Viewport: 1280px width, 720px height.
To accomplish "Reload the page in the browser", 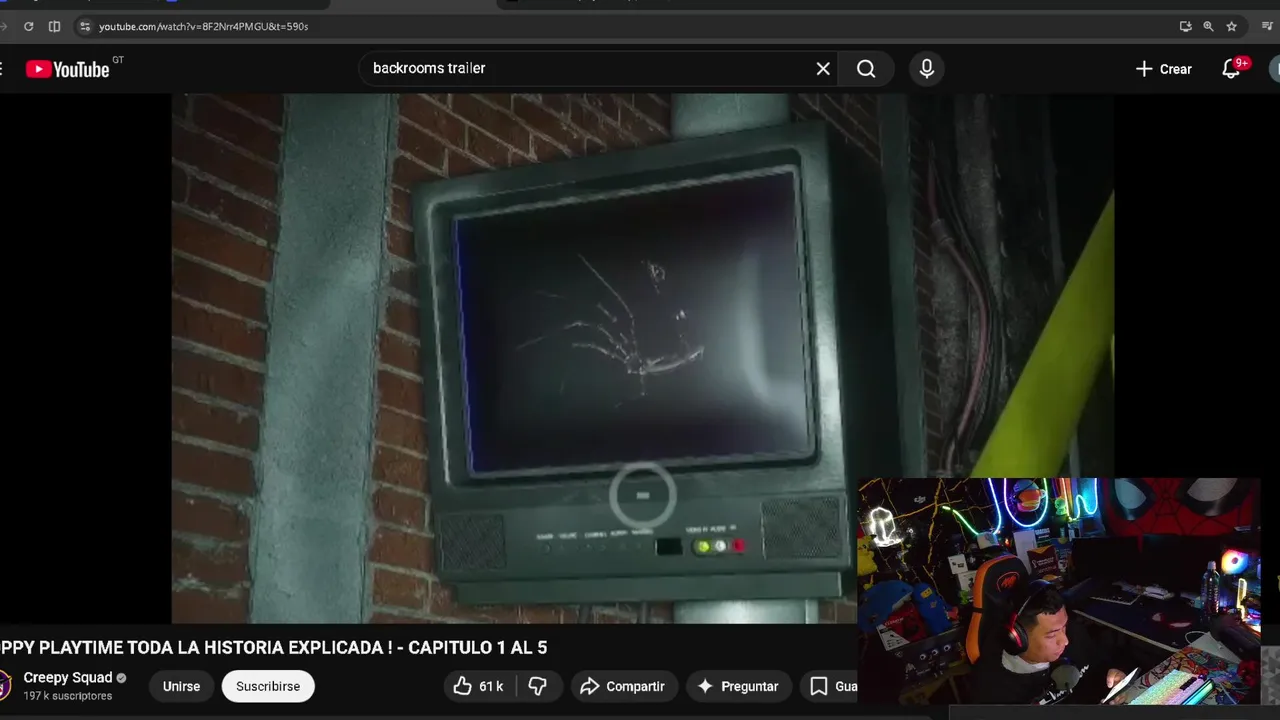I will [28, 26].
